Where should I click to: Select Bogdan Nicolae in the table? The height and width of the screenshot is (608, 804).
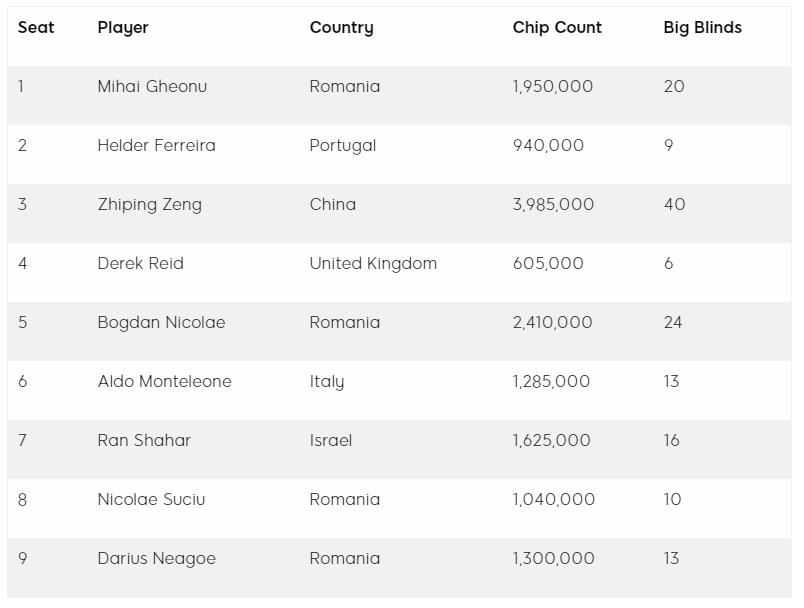(x=161, y=323)
